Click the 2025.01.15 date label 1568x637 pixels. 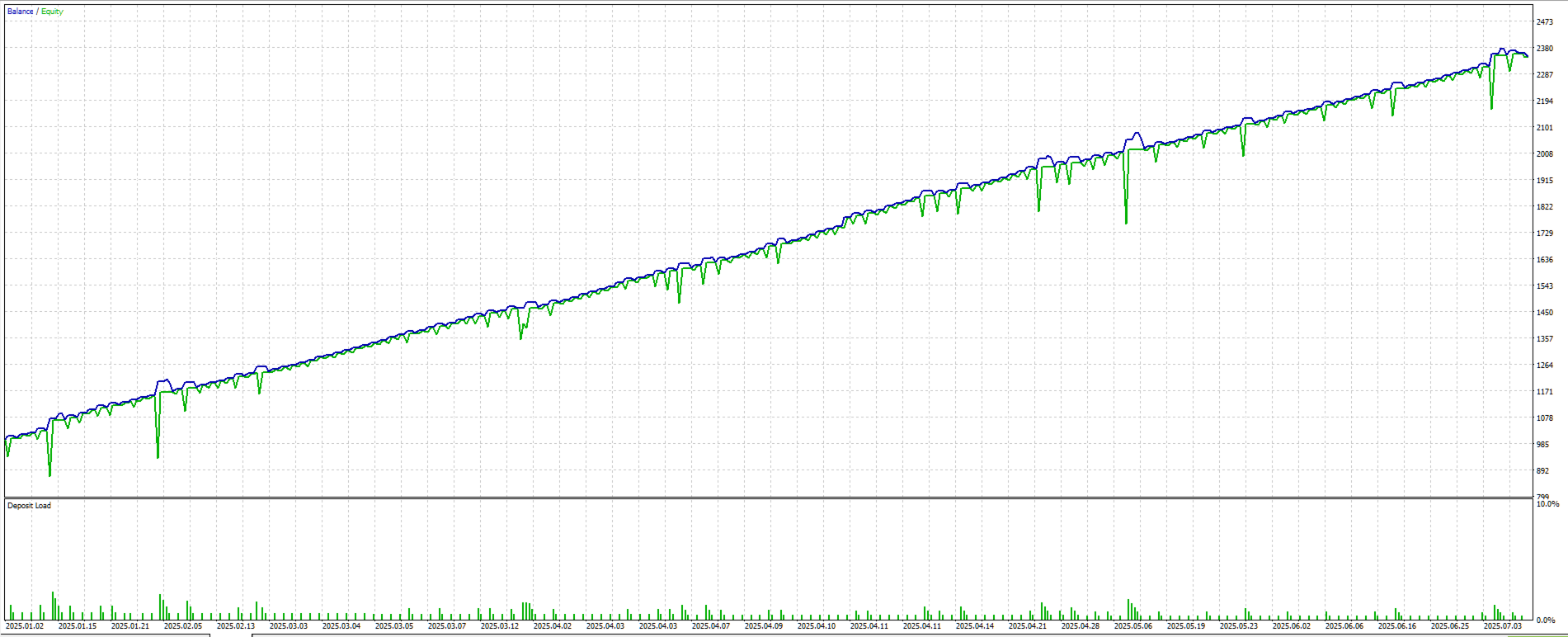pos(78,626)
